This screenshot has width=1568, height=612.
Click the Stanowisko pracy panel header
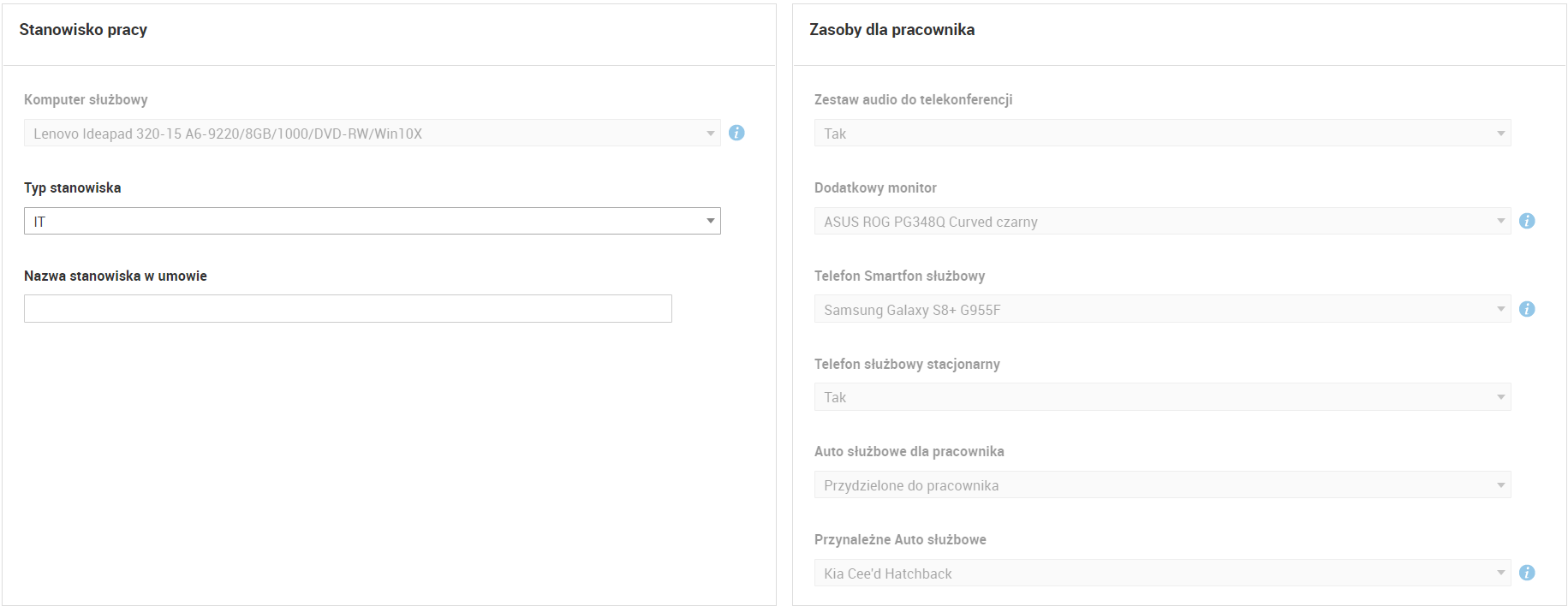pos(83,30)
